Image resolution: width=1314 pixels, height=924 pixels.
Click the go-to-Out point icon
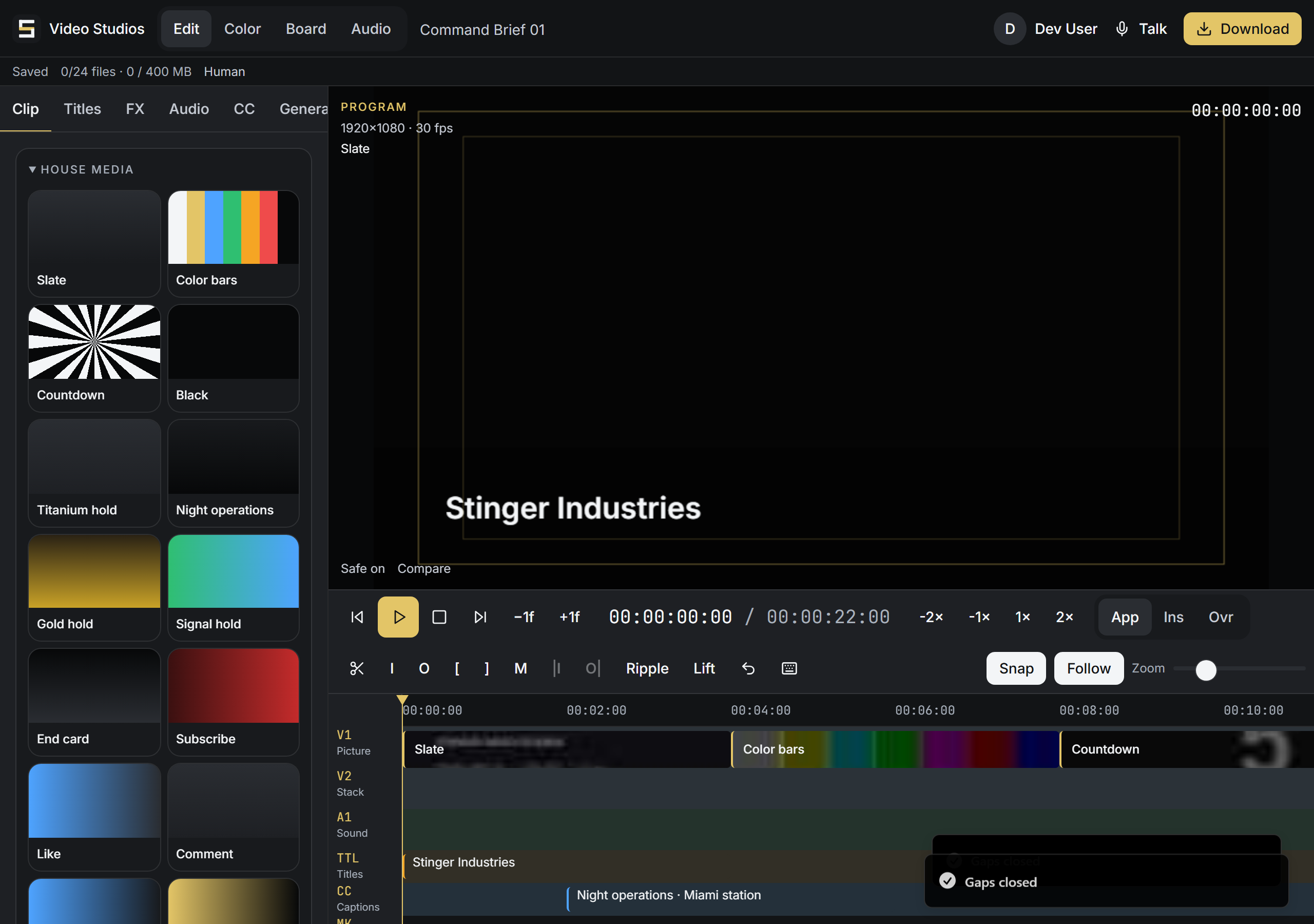(592, 668)
